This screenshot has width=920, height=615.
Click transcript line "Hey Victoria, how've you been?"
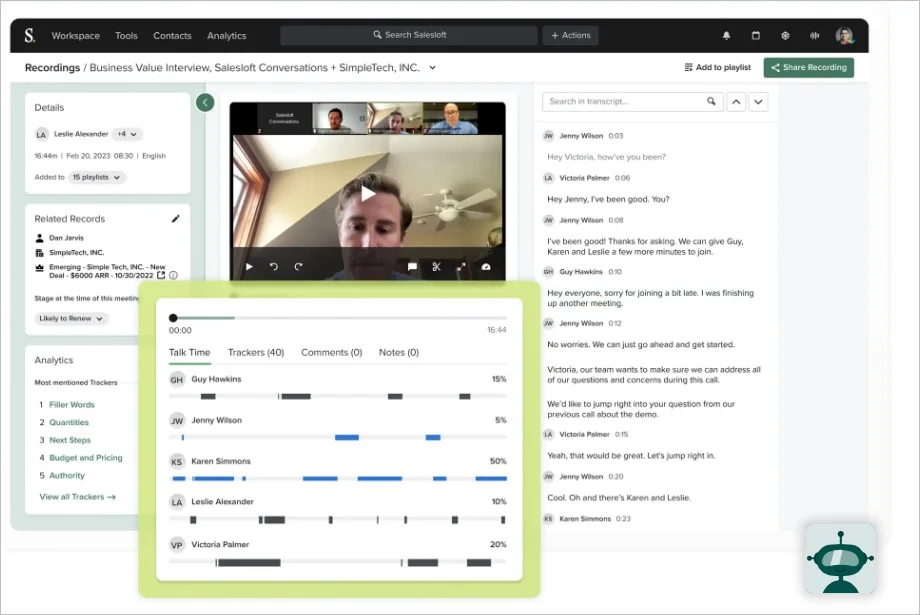606,157
